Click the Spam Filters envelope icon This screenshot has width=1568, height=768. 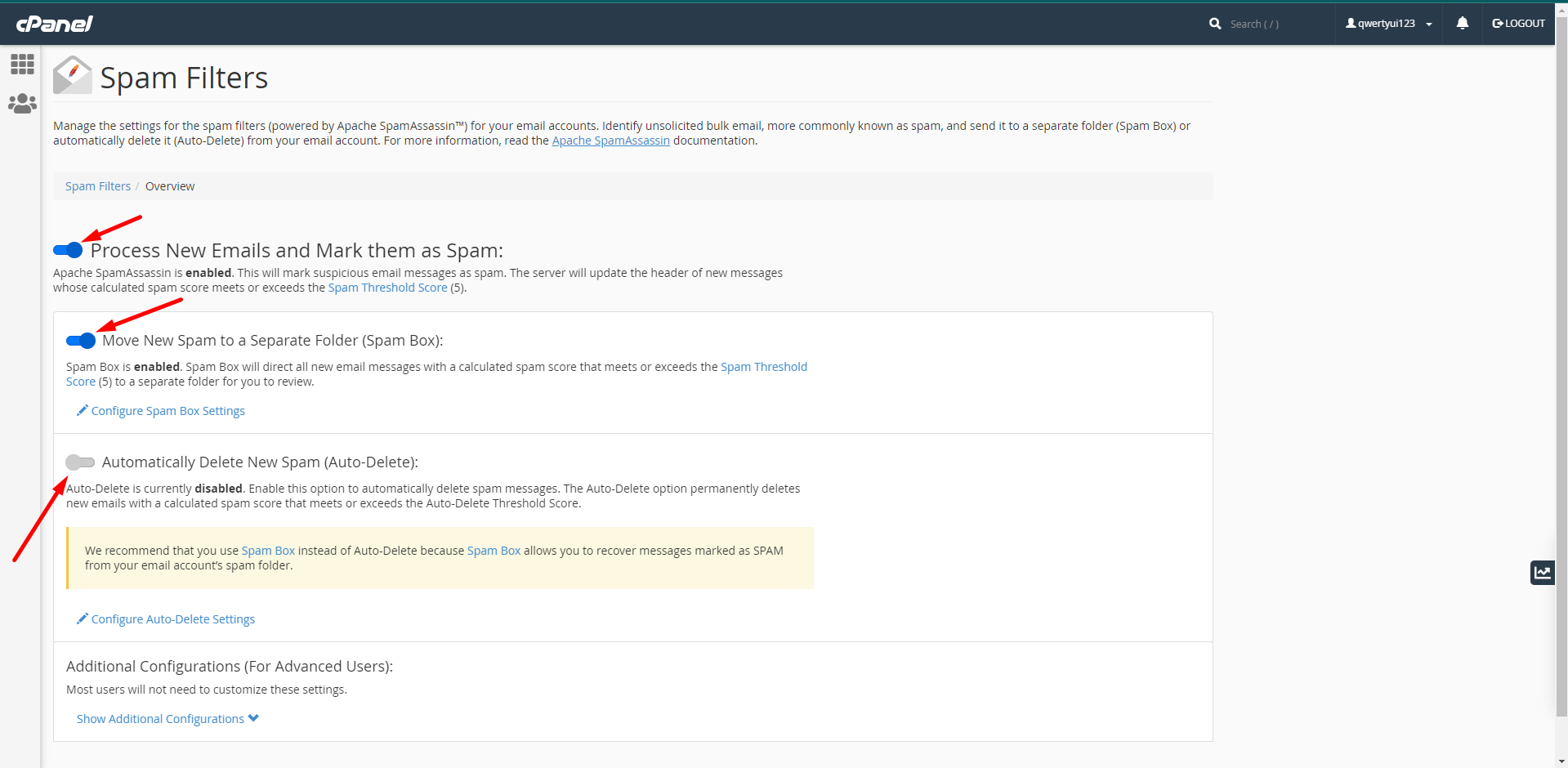tap(72, 76)
